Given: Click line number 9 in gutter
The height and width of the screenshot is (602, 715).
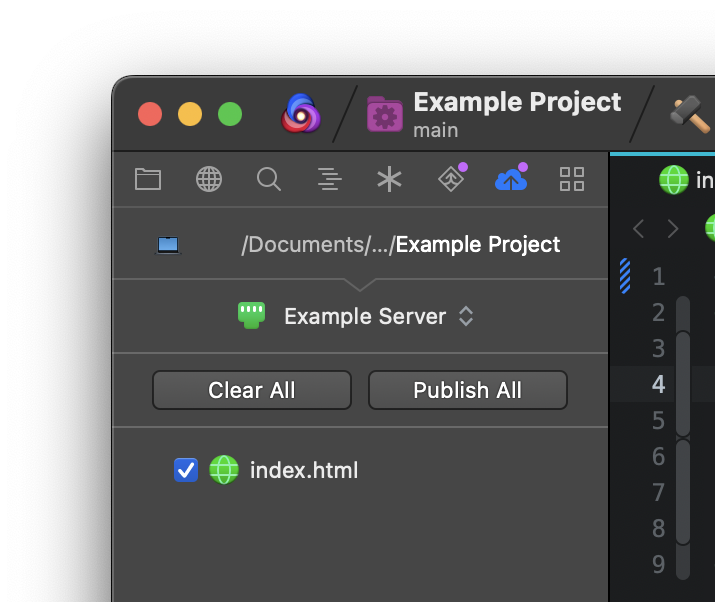Looking at the screenshot, I should pyautogui.click(x=658, y=564).
